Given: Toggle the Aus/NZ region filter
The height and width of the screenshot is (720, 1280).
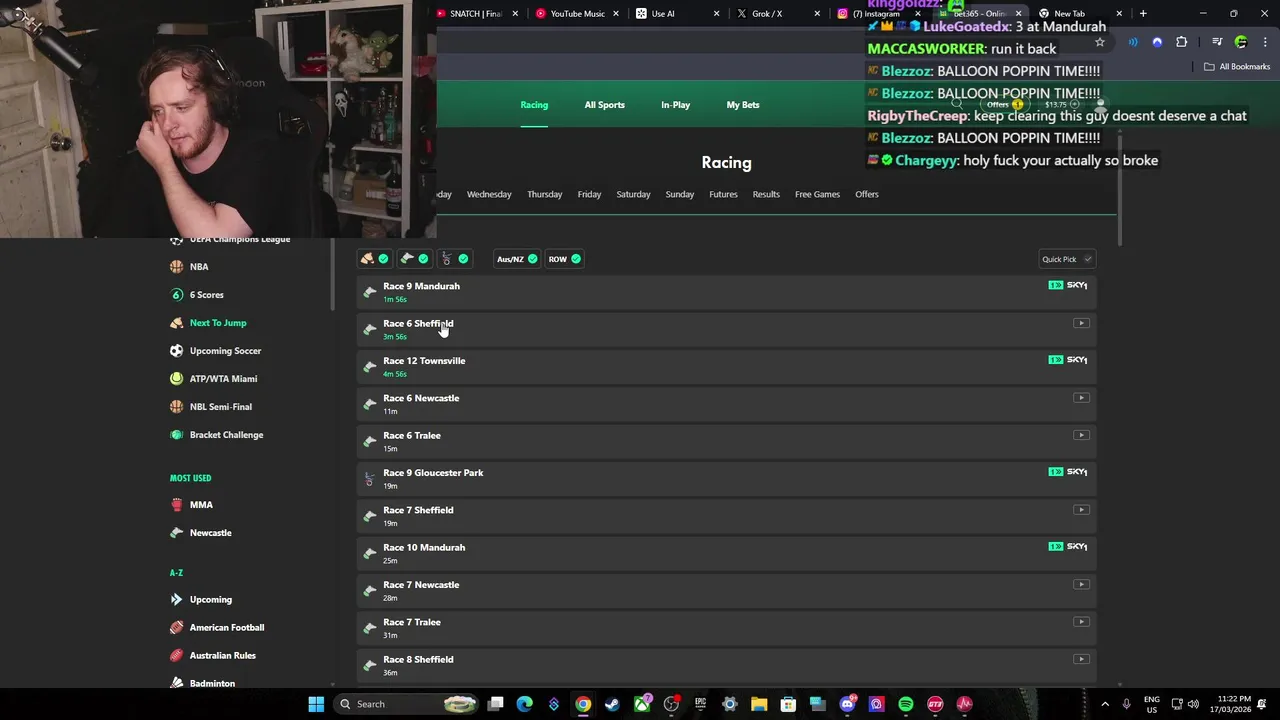Looking at the screenshot, I should tap(517, 259).
